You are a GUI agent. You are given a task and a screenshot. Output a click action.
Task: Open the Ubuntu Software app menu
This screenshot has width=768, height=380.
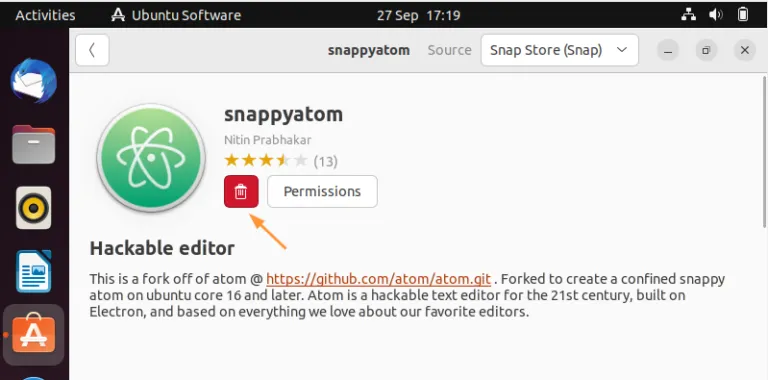(176, 15)
